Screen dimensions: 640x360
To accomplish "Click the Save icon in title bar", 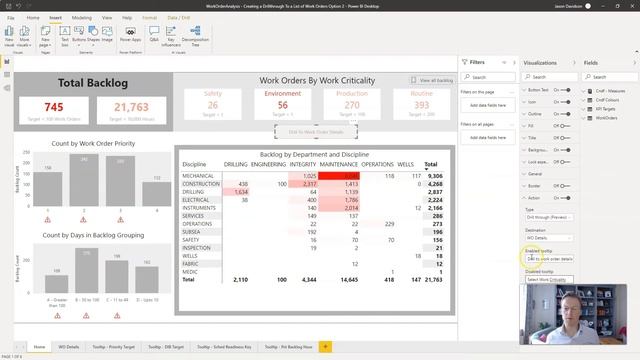I will (8, 6).
